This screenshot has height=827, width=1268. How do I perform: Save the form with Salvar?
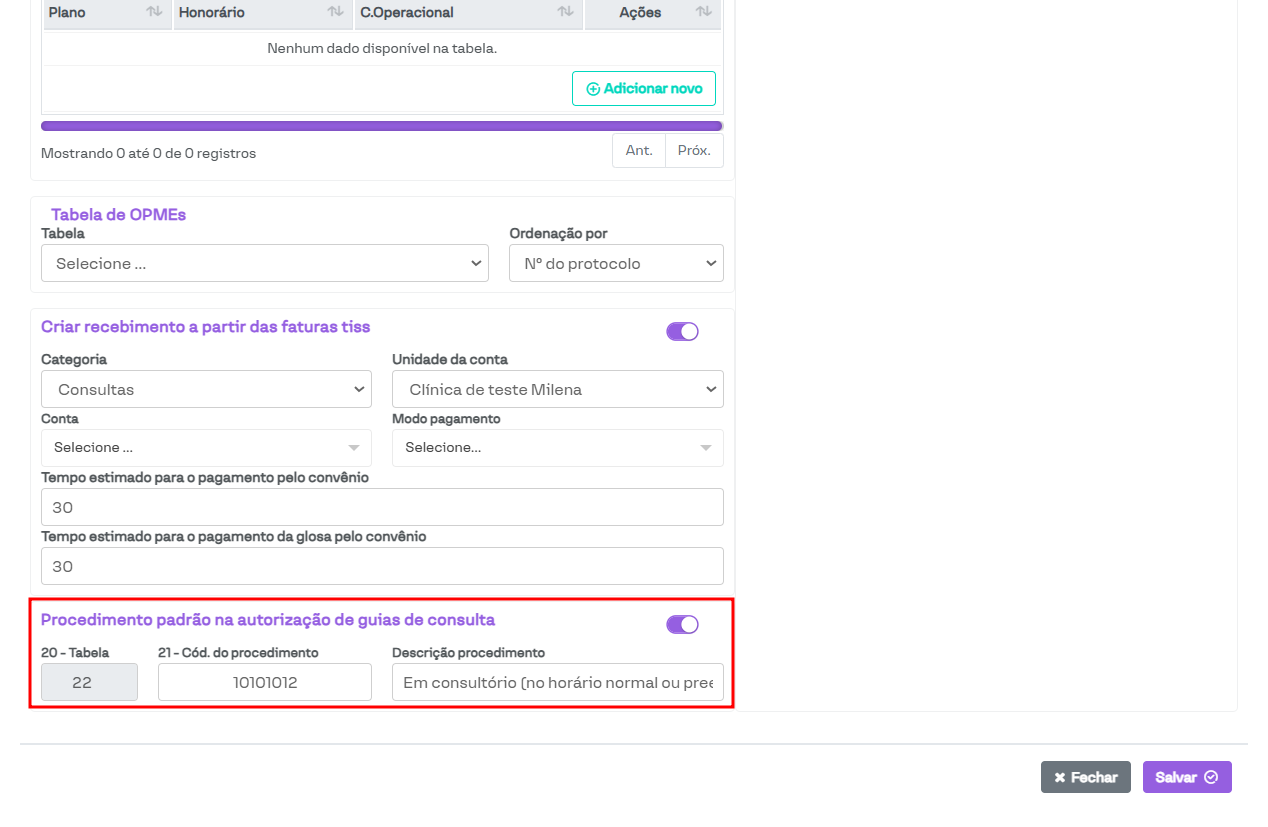pyautogui.click(x=1186, y=777)
